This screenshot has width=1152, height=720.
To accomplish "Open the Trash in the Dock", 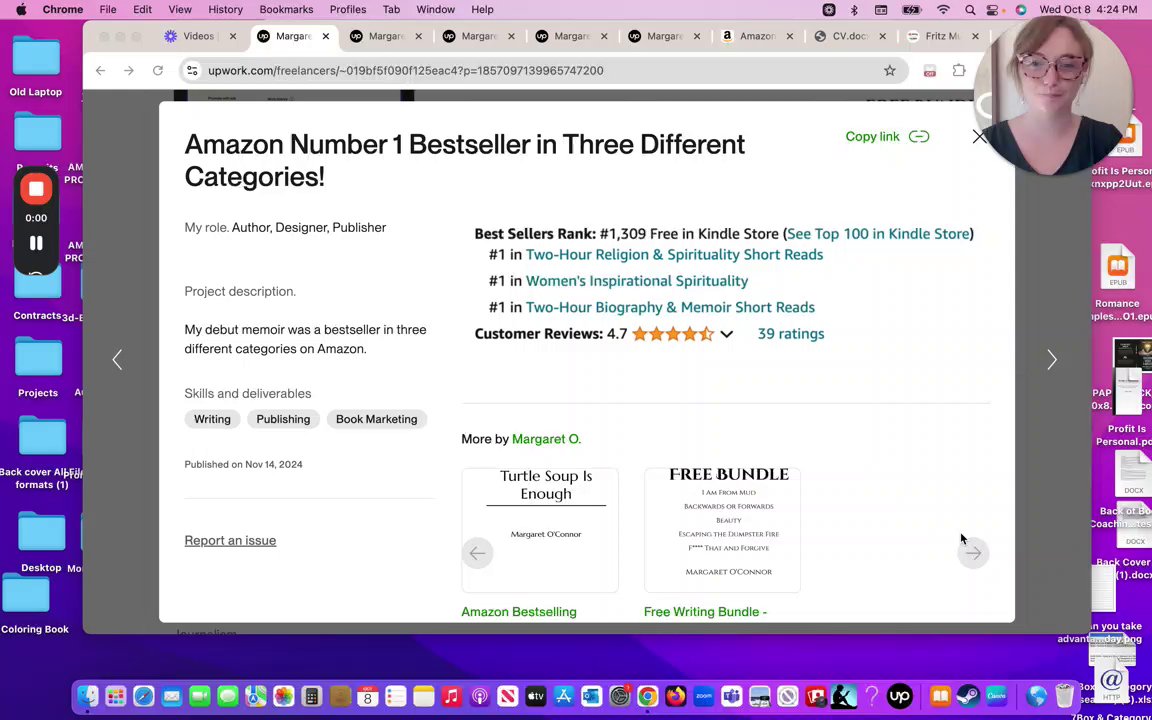I will tap(1065, 695).
